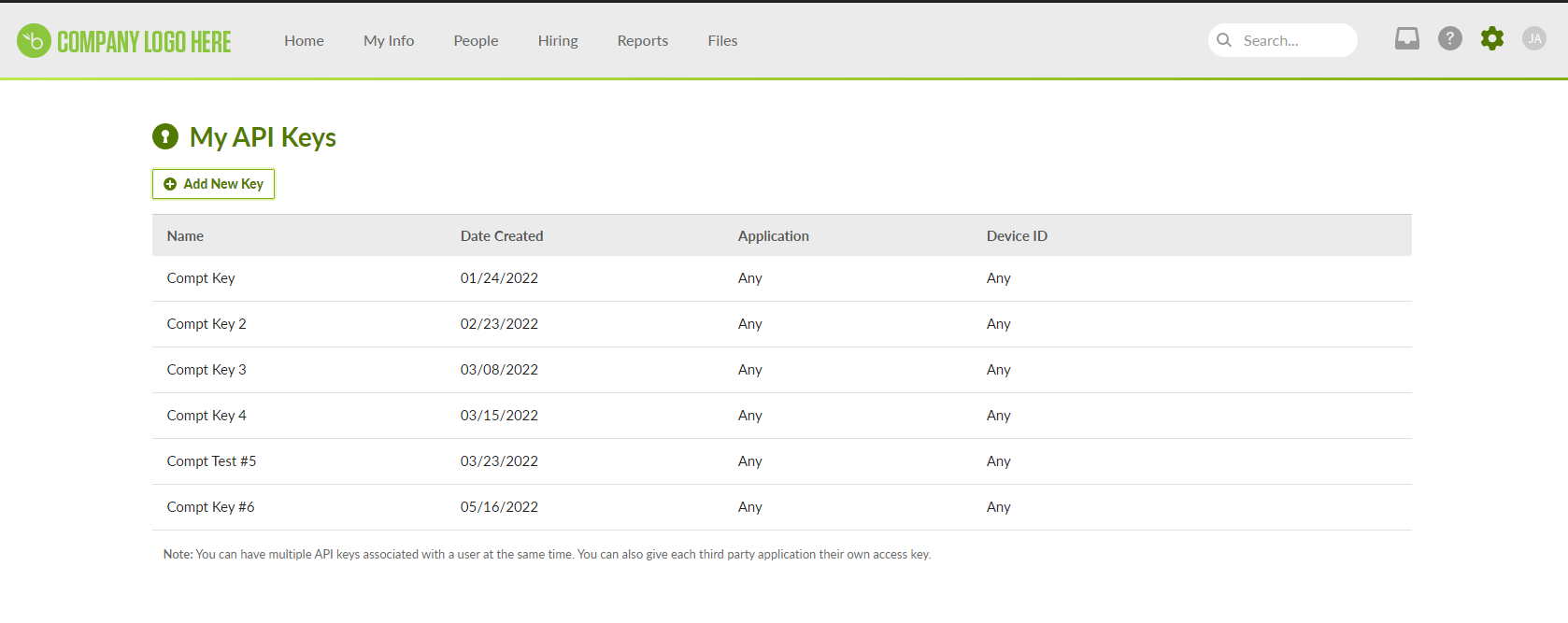1568x623 pixels.
Task: Click the My API Keys heading
Action: tap(263, 137)
